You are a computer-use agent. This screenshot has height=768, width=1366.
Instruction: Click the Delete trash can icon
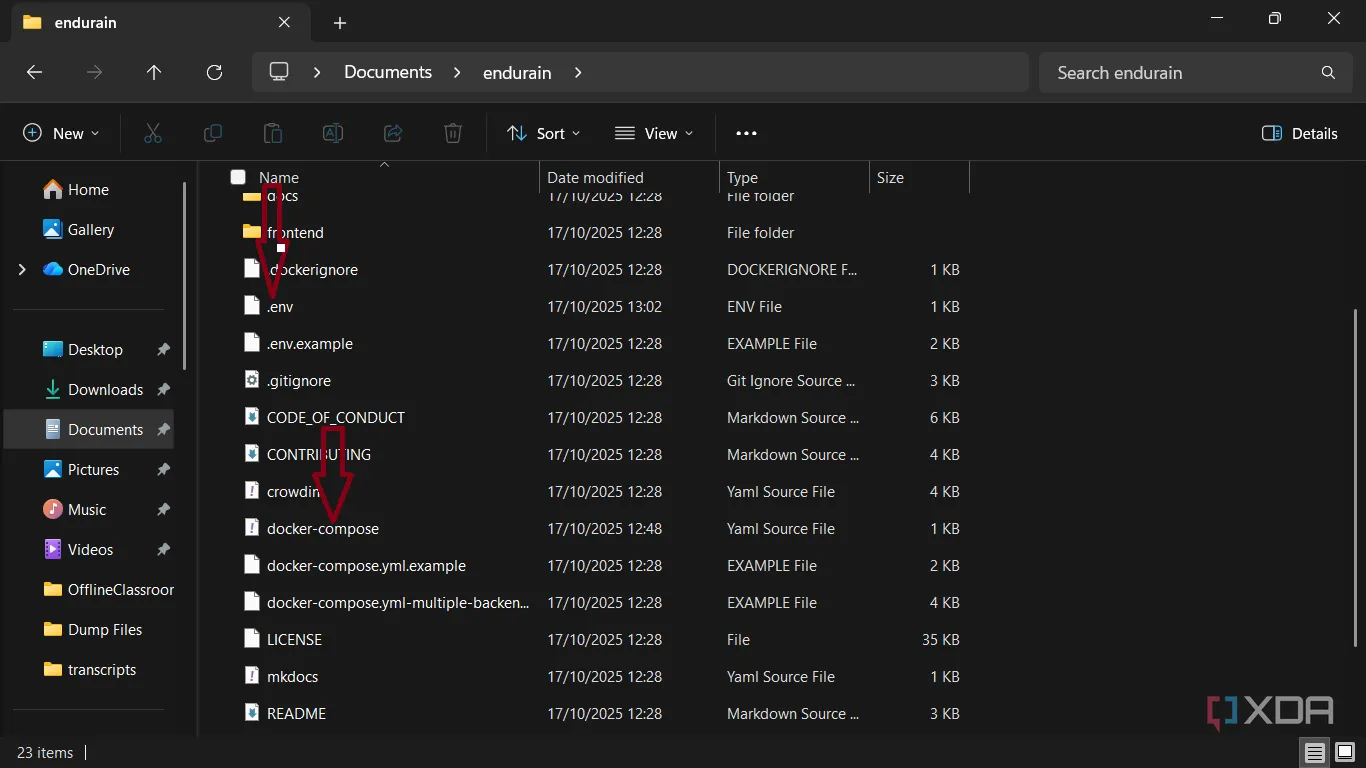(x=453, y=133)
